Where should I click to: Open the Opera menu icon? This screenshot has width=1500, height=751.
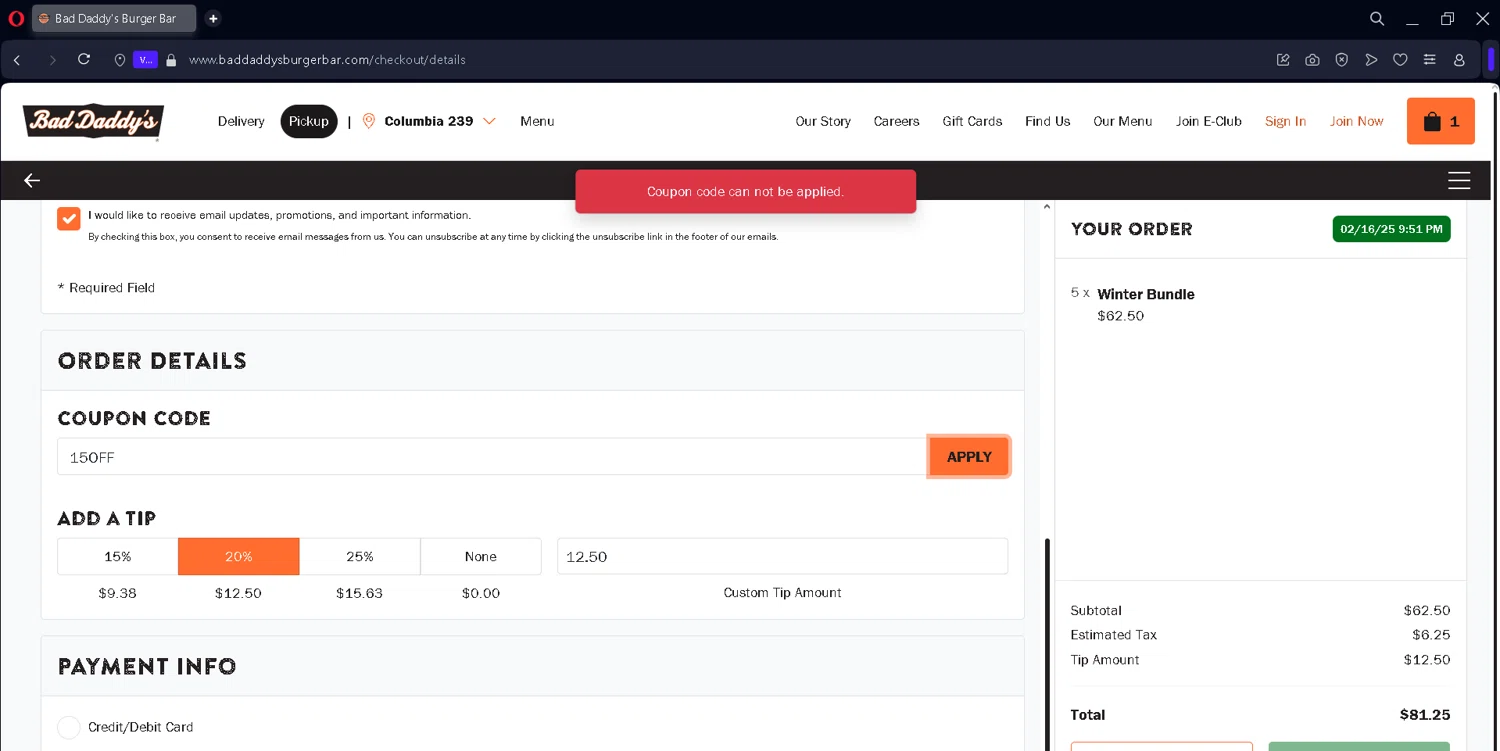click(x=16, y=18)
